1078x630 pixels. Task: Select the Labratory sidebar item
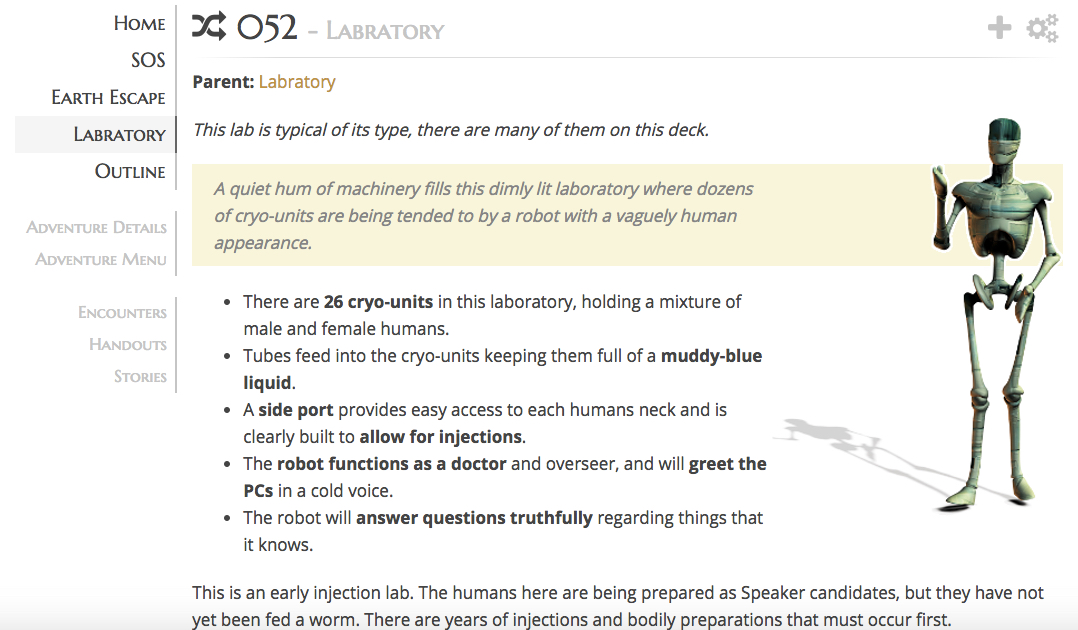(x=119, y=134)
